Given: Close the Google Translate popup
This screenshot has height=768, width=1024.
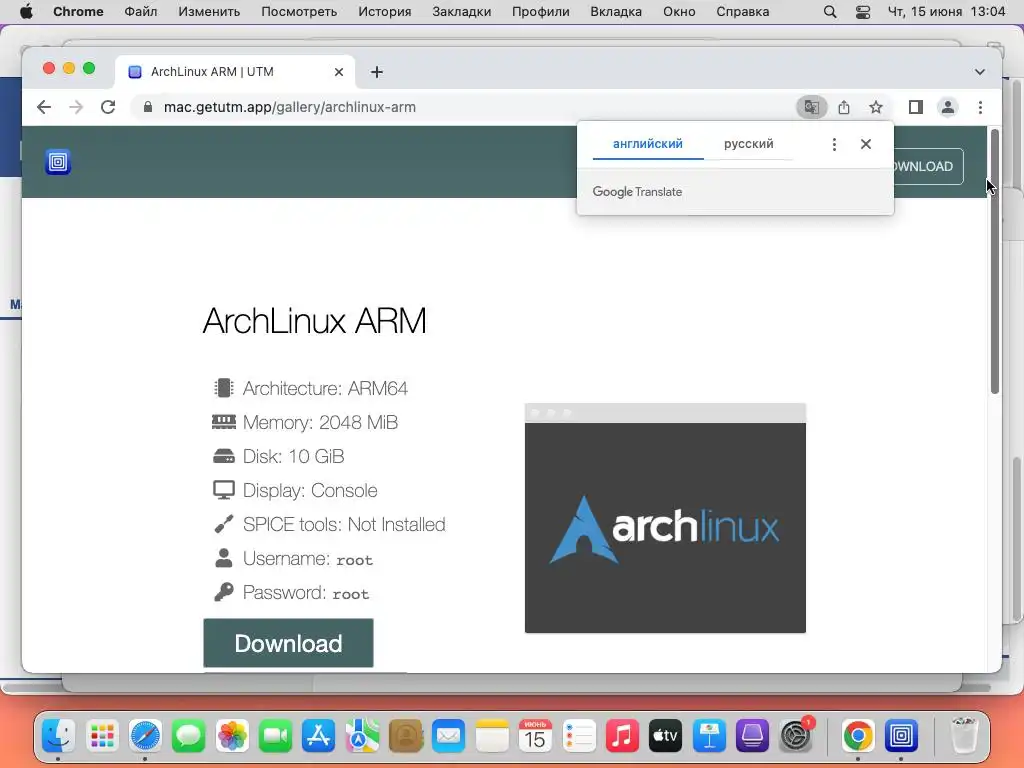Looking at the screenshot, I should (866, 144).
